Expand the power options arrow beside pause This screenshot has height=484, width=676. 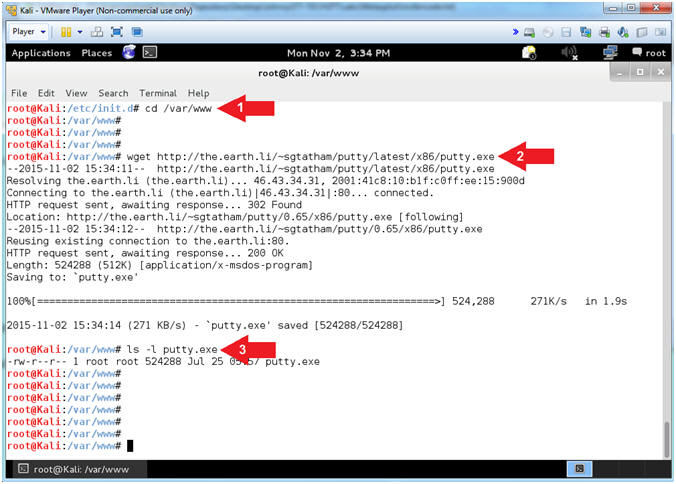coord(80,32)
